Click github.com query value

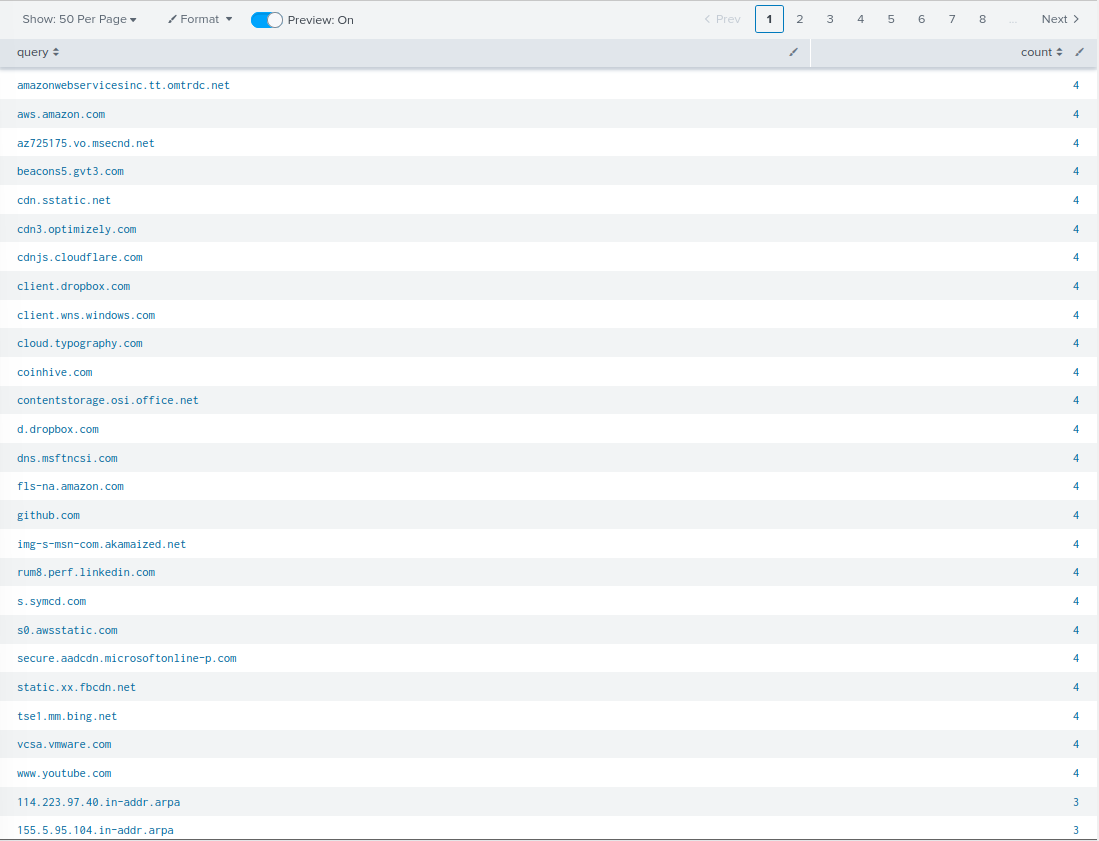48,515
